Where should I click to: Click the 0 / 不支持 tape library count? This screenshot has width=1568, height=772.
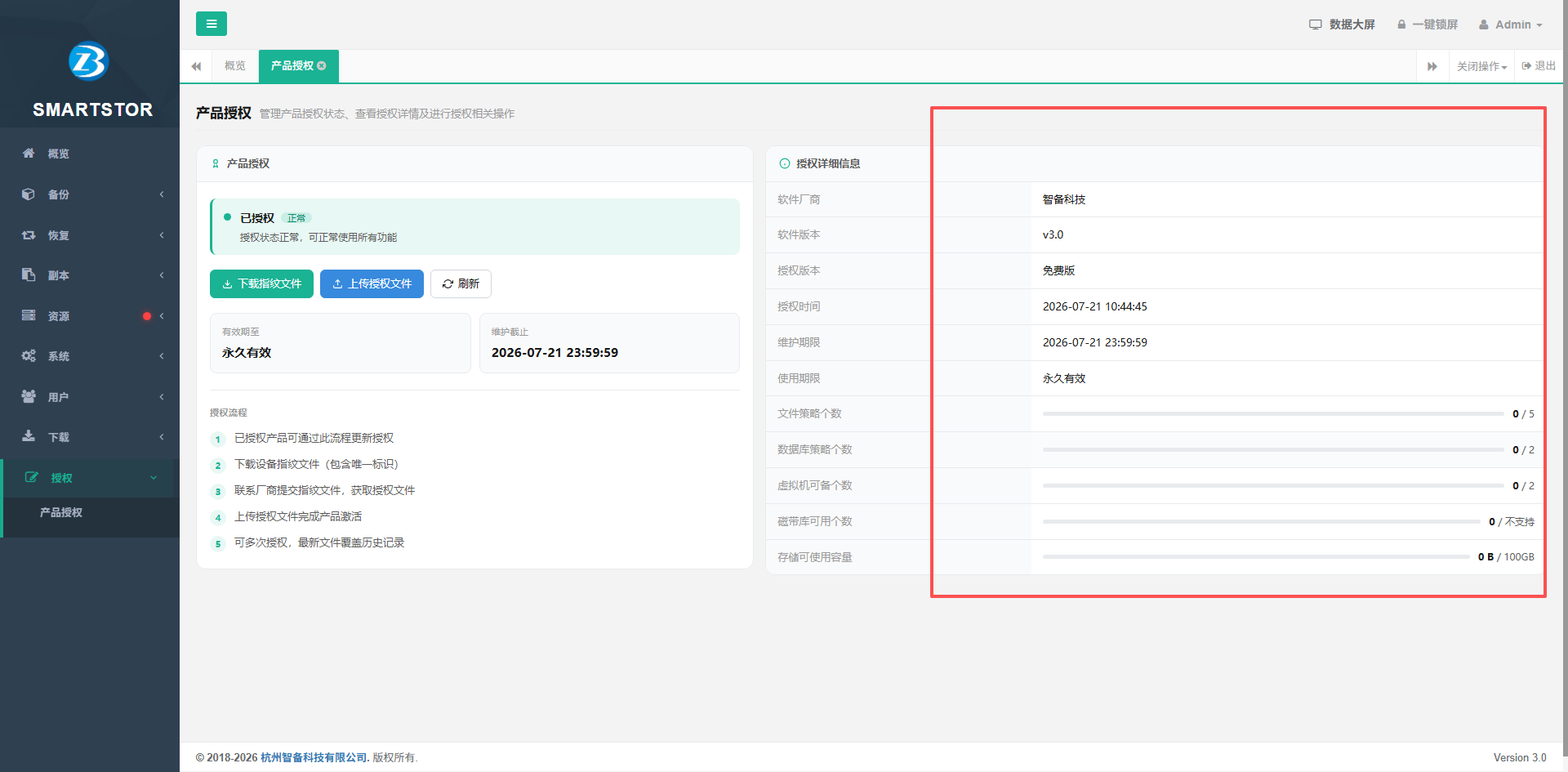pos(1512,521)
